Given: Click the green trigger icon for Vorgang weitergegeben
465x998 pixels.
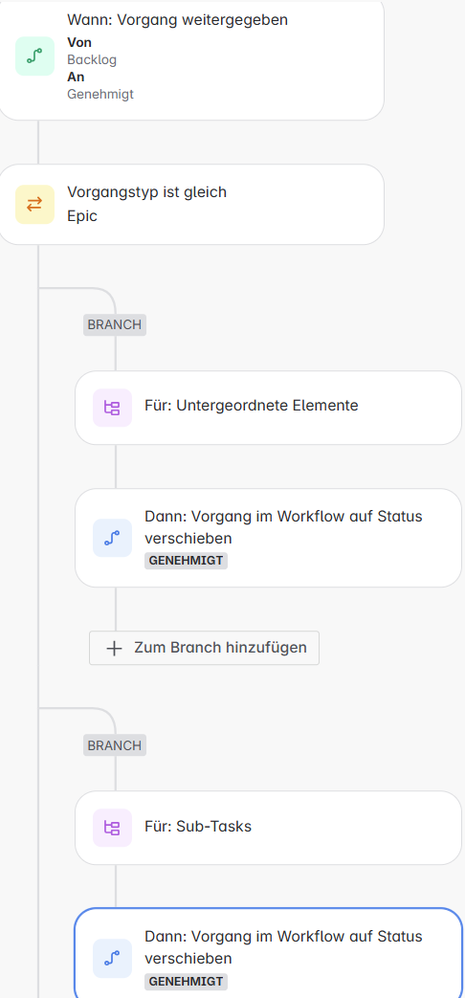Looking at the screenshot, I should (34, 56).
